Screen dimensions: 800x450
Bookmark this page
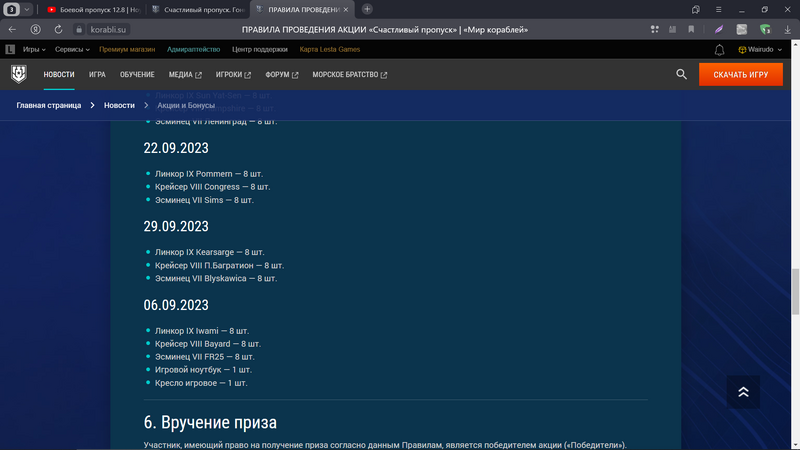coord(691,30)
